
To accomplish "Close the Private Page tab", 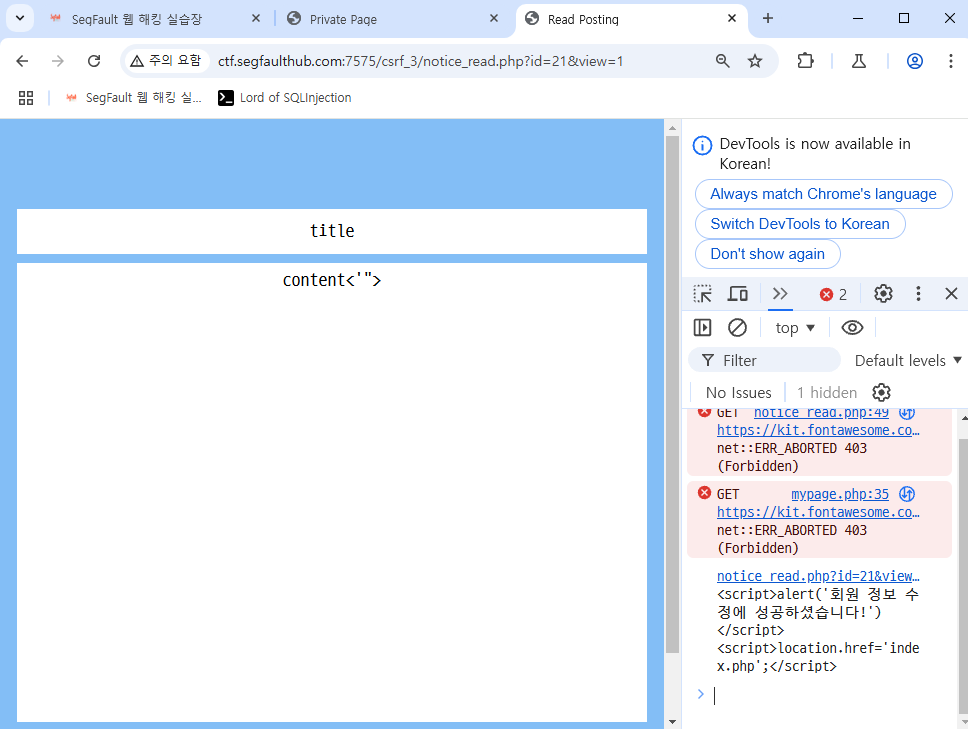I will (x=494, y=19).
